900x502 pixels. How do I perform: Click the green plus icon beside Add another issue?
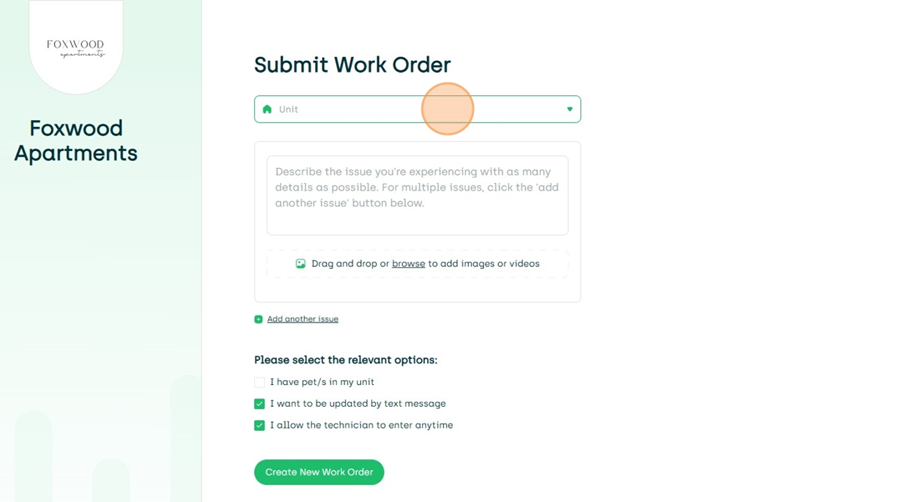(x=258, y=319)
